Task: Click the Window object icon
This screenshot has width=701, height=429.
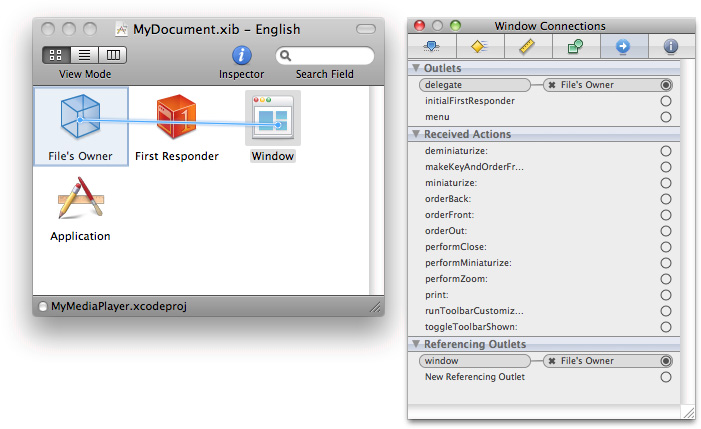Action: click(272, 118)
